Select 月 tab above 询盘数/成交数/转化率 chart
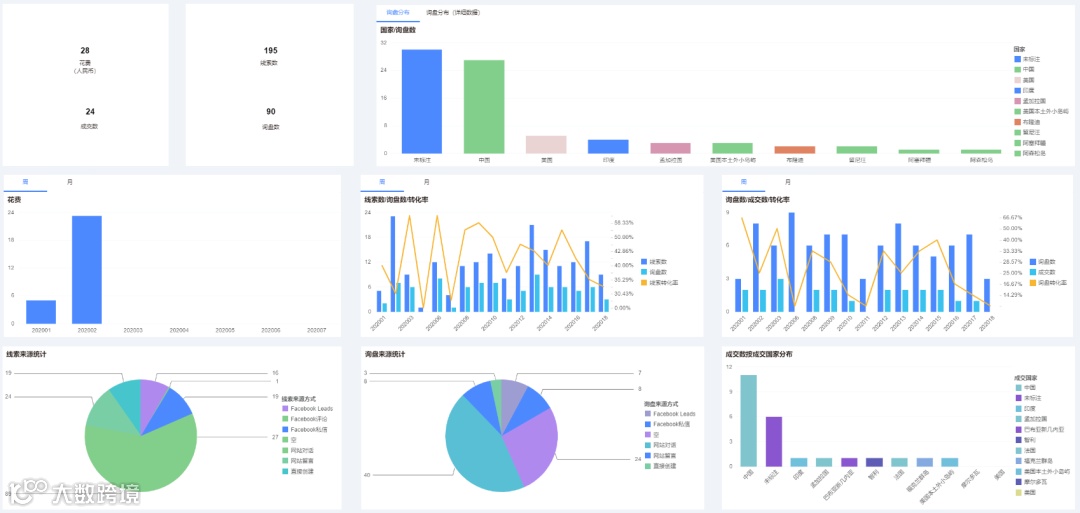 coord(787,182)
